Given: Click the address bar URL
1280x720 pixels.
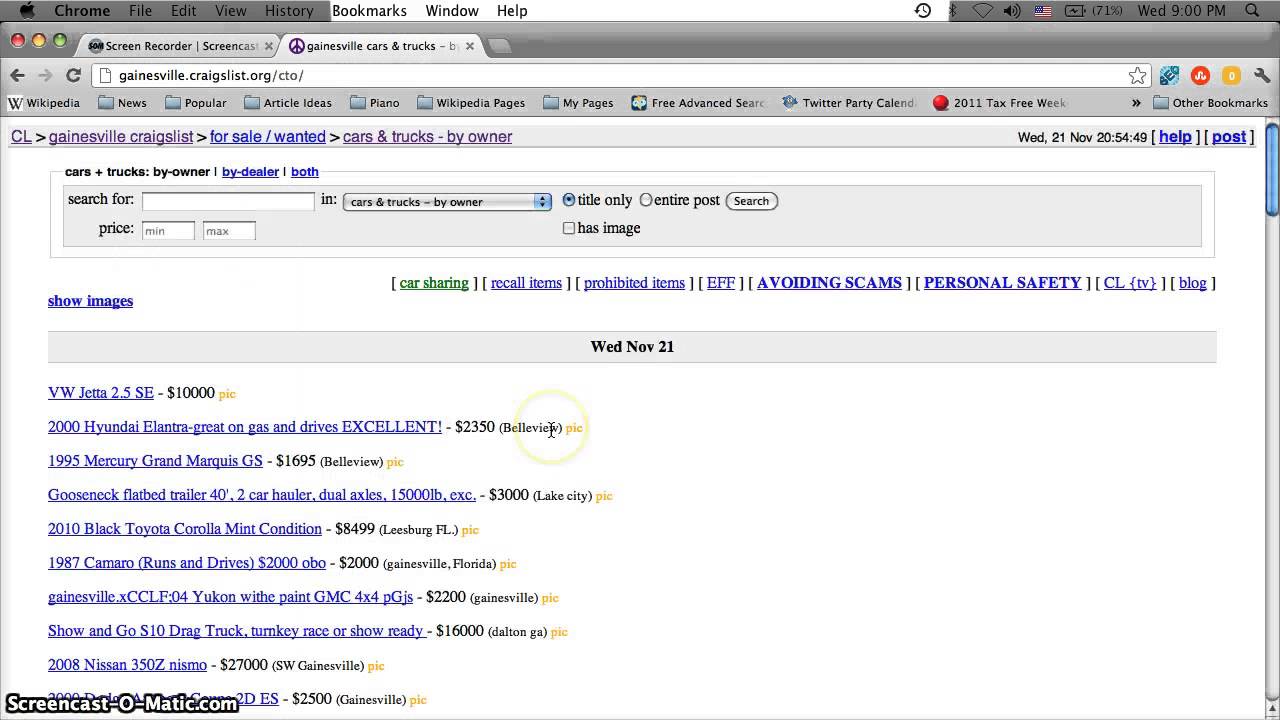Looking at the screenshot, I should 210,75.
